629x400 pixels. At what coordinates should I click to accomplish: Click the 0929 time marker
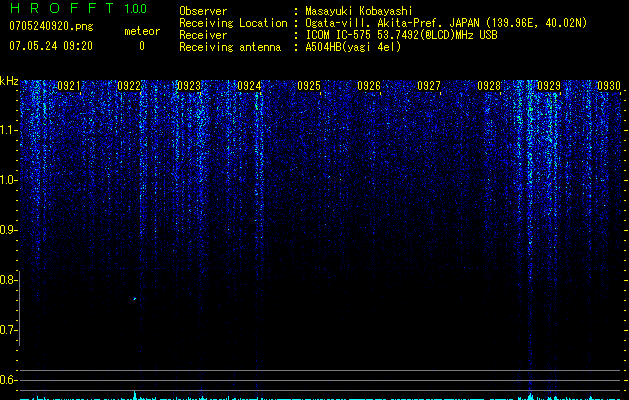click(x=549, y=86)
